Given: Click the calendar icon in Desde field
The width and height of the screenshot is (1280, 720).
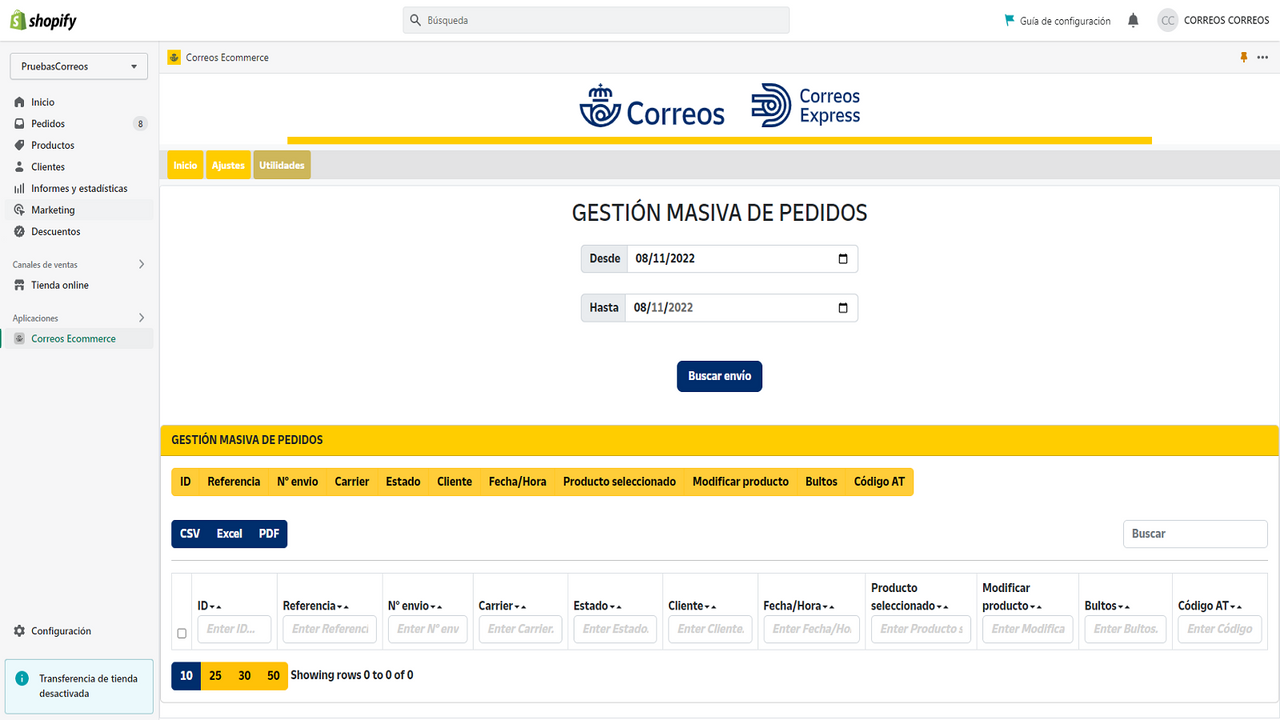Looking at the screenshot, I should point(843,258).
